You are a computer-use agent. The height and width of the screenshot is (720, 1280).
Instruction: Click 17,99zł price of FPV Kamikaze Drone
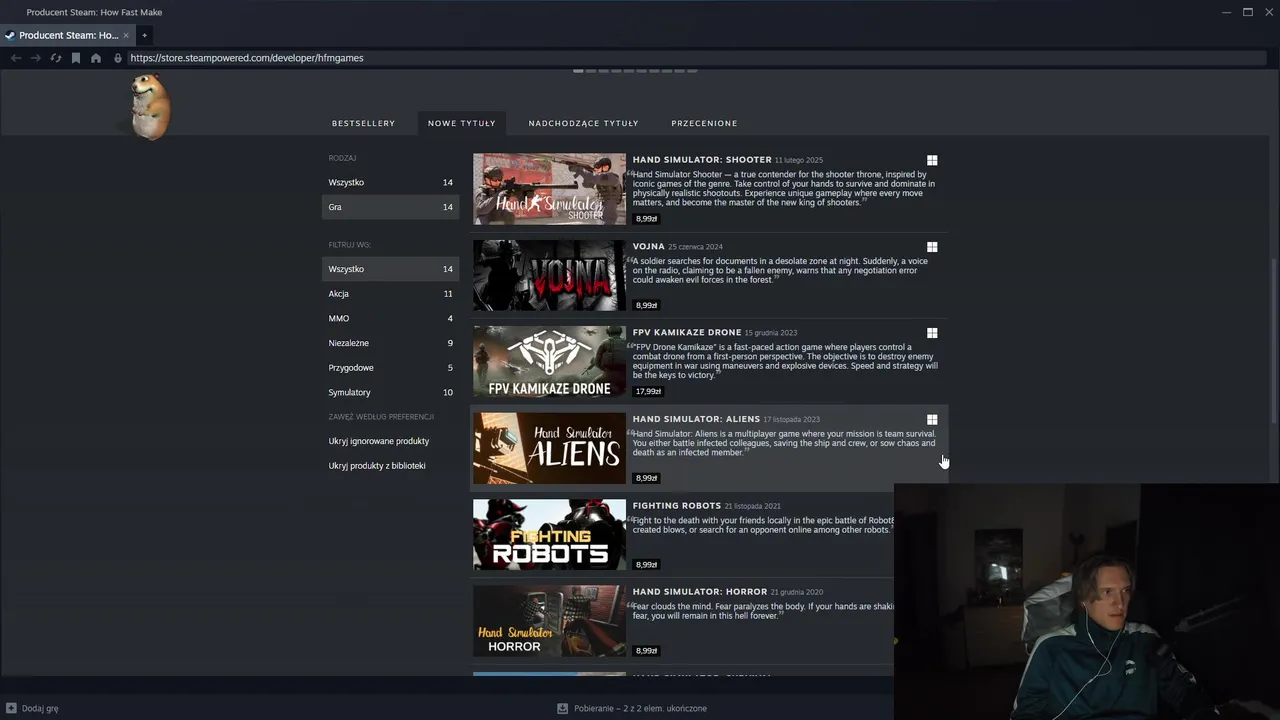[648, 392]
